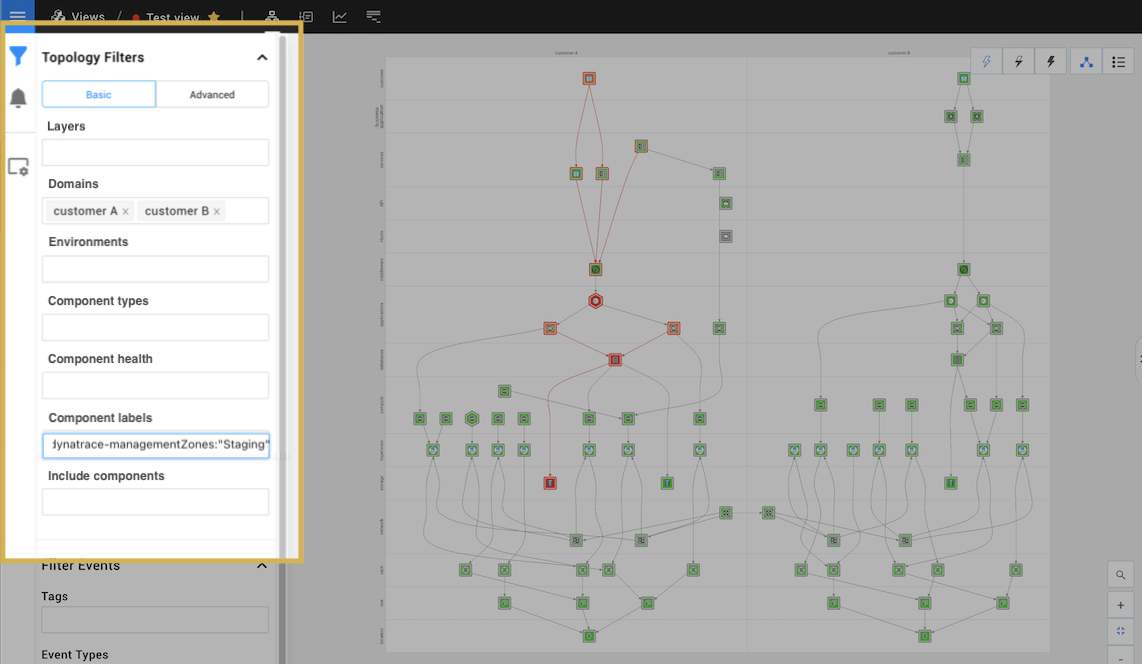The height and width of the screenshot is (664, 1142).
Task: Open the metrics chart perspective icon
Action: coord(339,16)
